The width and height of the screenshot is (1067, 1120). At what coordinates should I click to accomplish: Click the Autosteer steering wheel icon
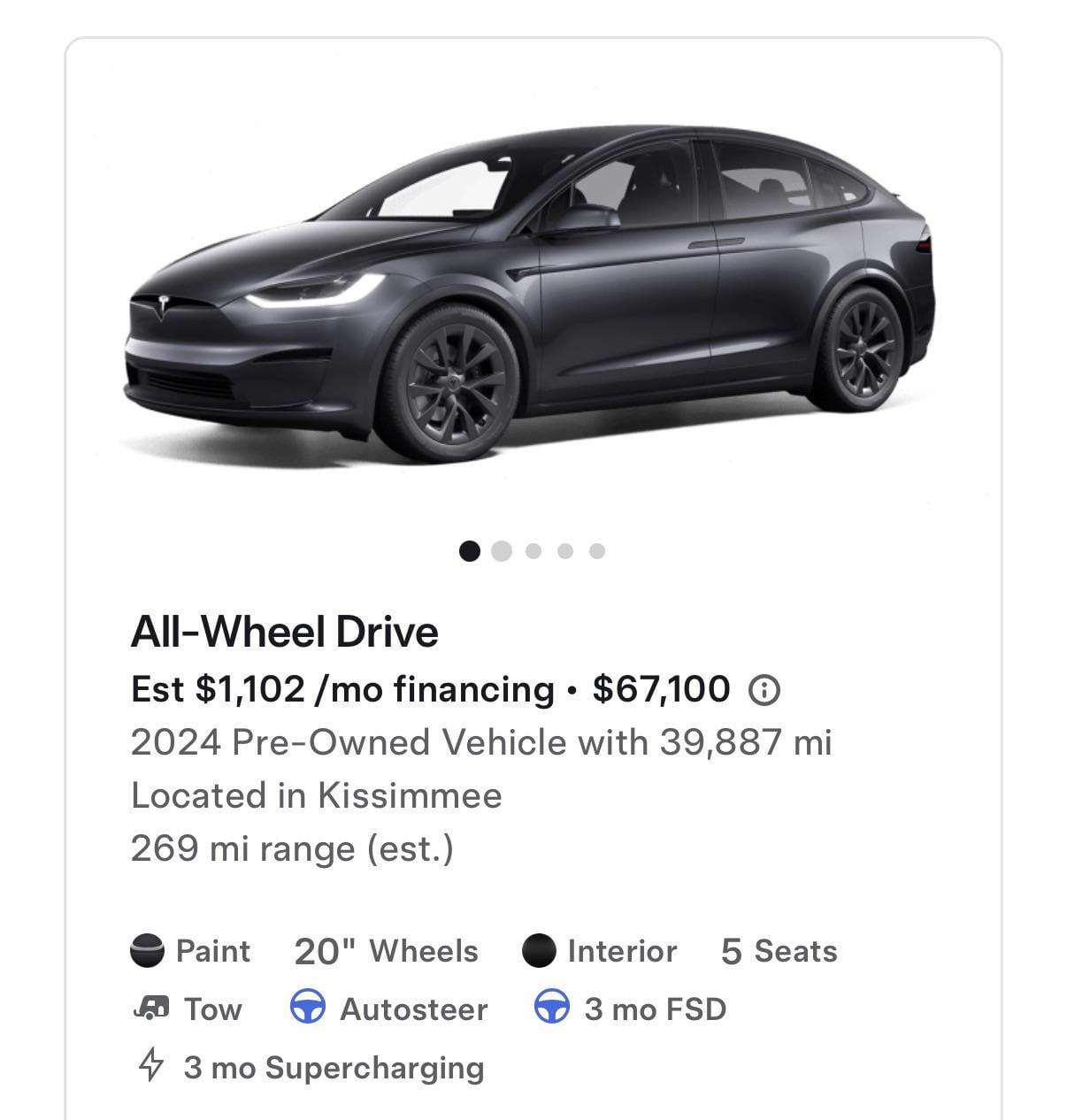(307, 1009)
